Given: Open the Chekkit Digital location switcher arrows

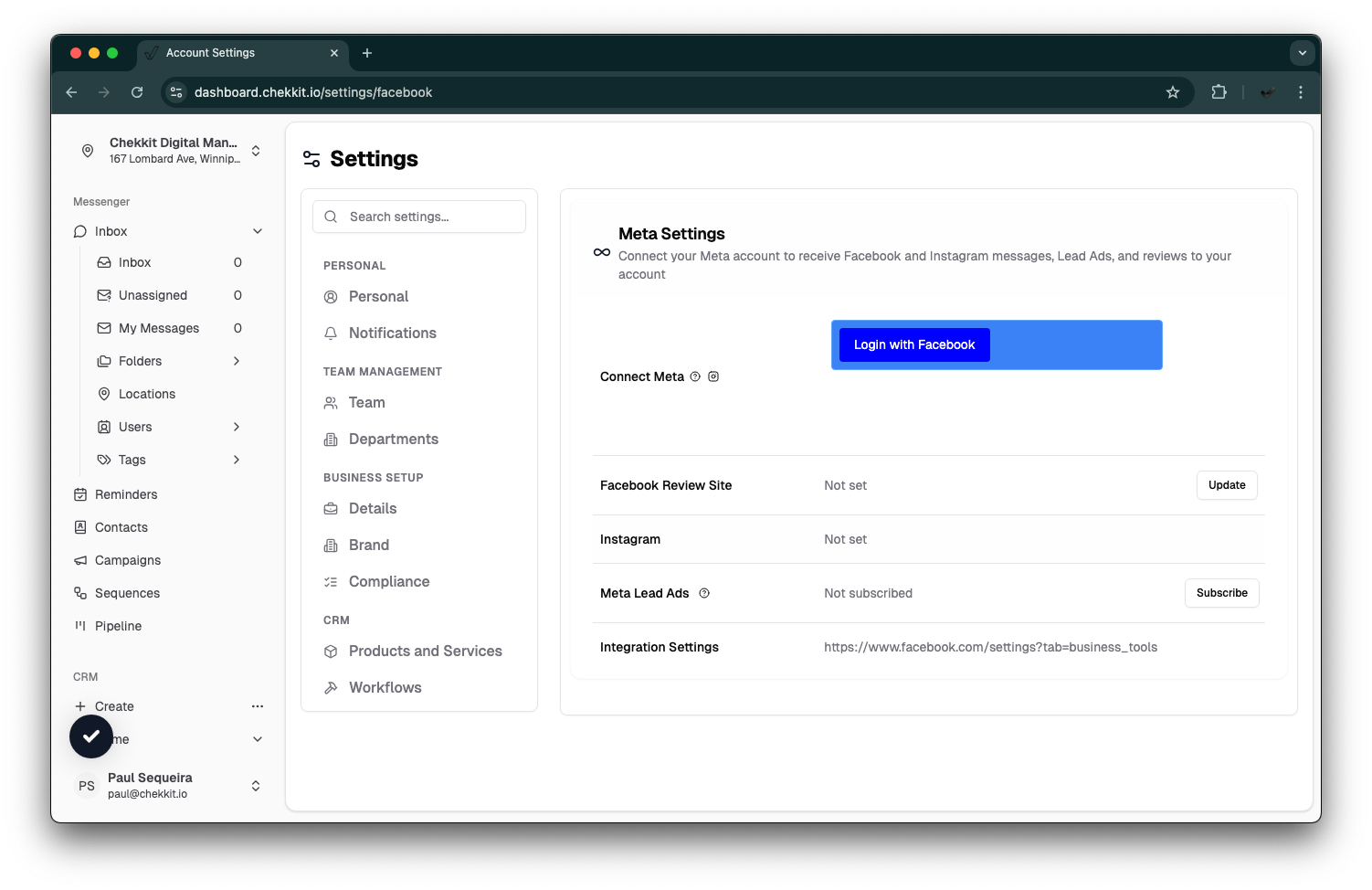Looking at the screenshot, I should click(256, 151).
